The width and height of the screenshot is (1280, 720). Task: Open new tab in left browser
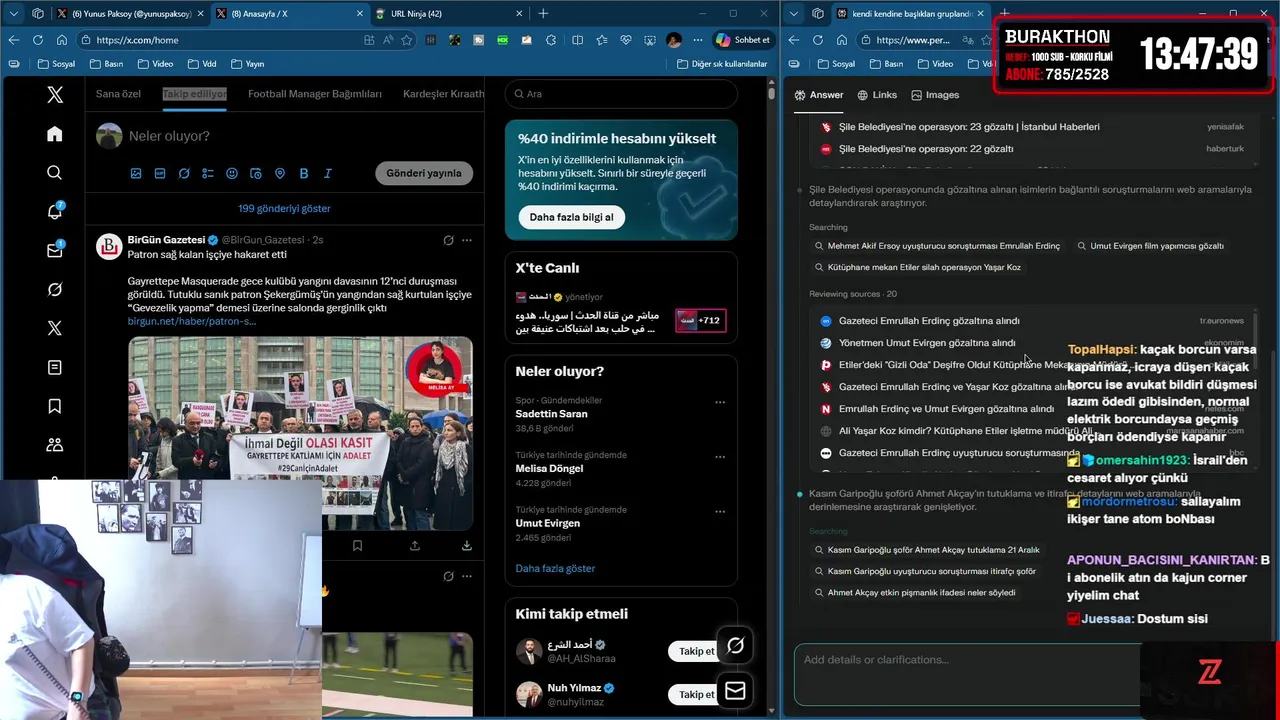click(x=543, y=14)
